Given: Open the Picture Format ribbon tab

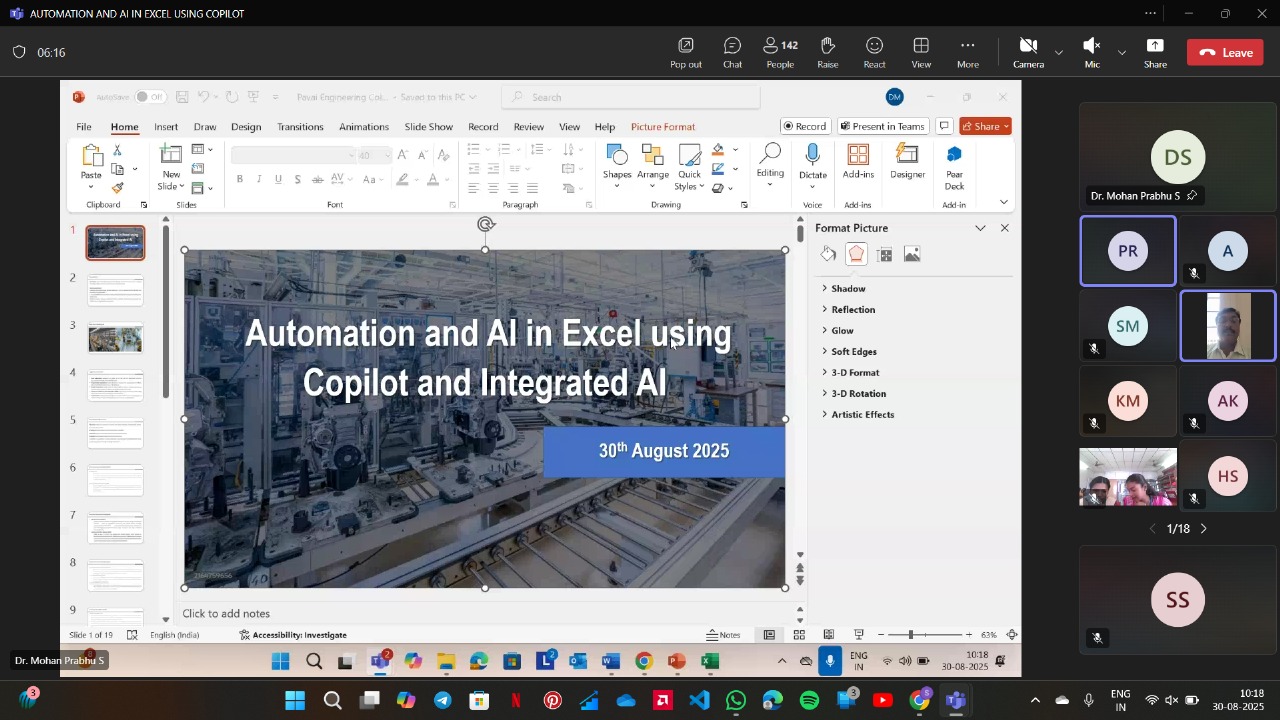Looking at the screenshot, I should coord(662,127).
